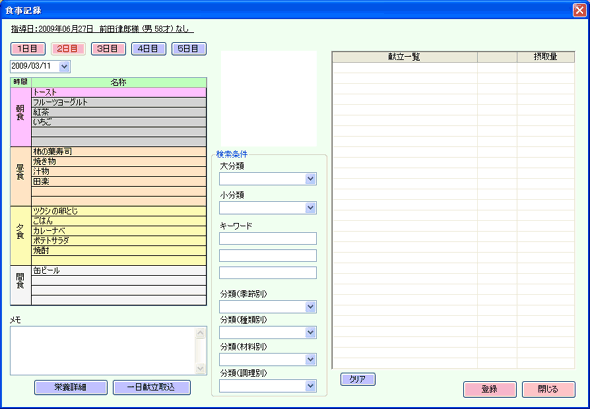Switch to the 3日目 day tab
This screenshot has height=409, width=590.
point(108,49)
